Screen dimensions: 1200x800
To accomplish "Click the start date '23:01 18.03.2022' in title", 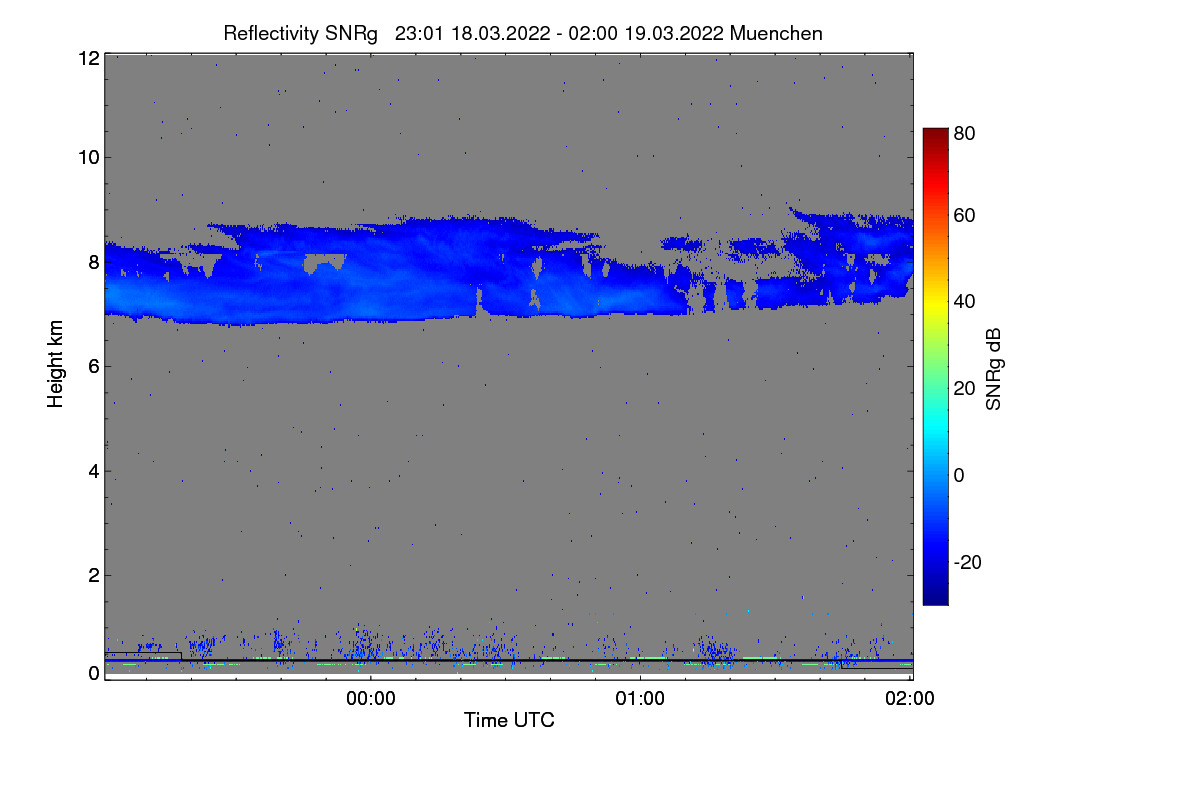I will (473, 34).
